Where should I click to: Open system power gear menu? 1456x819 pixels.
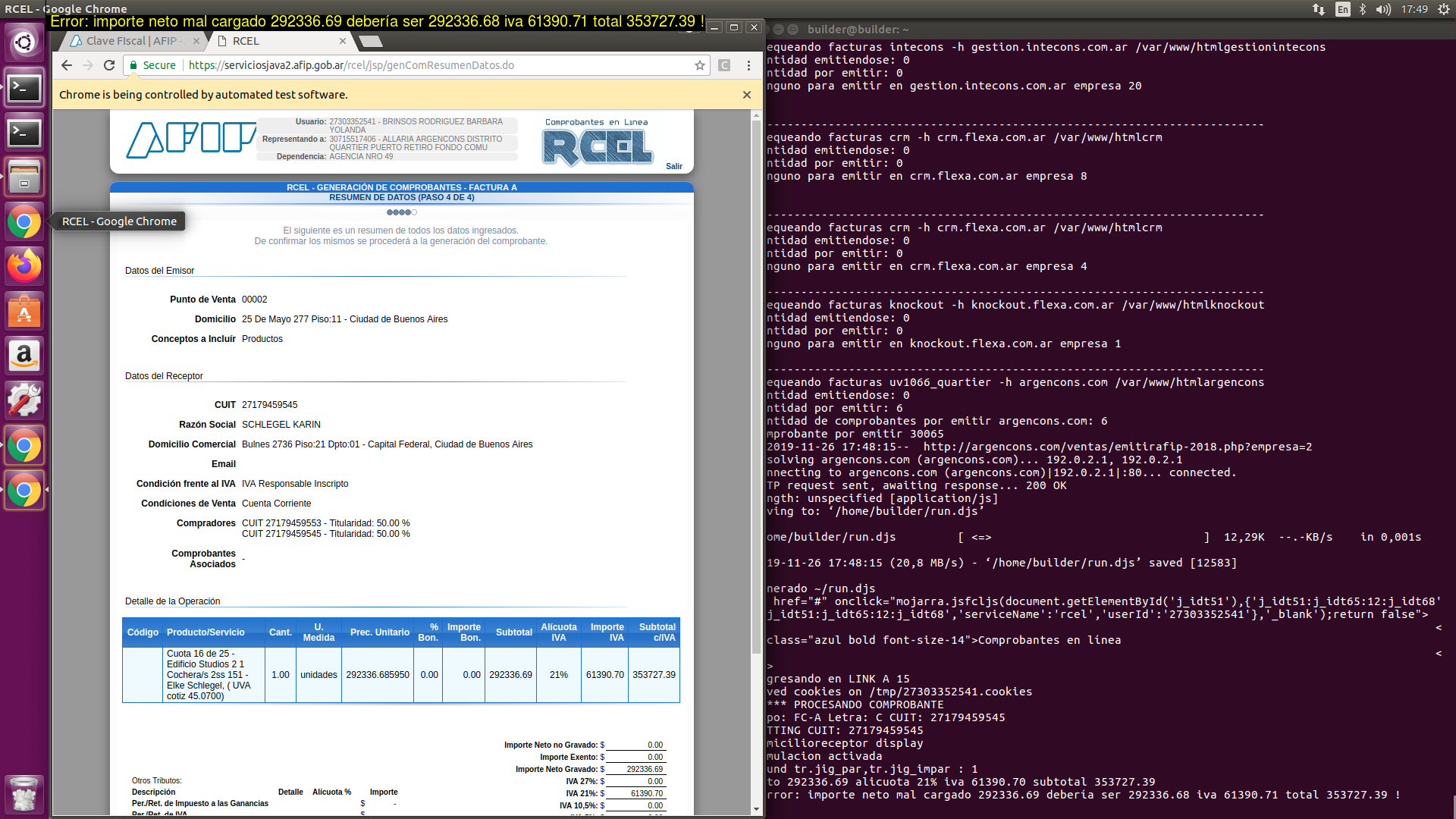(x=1444, y=9)
